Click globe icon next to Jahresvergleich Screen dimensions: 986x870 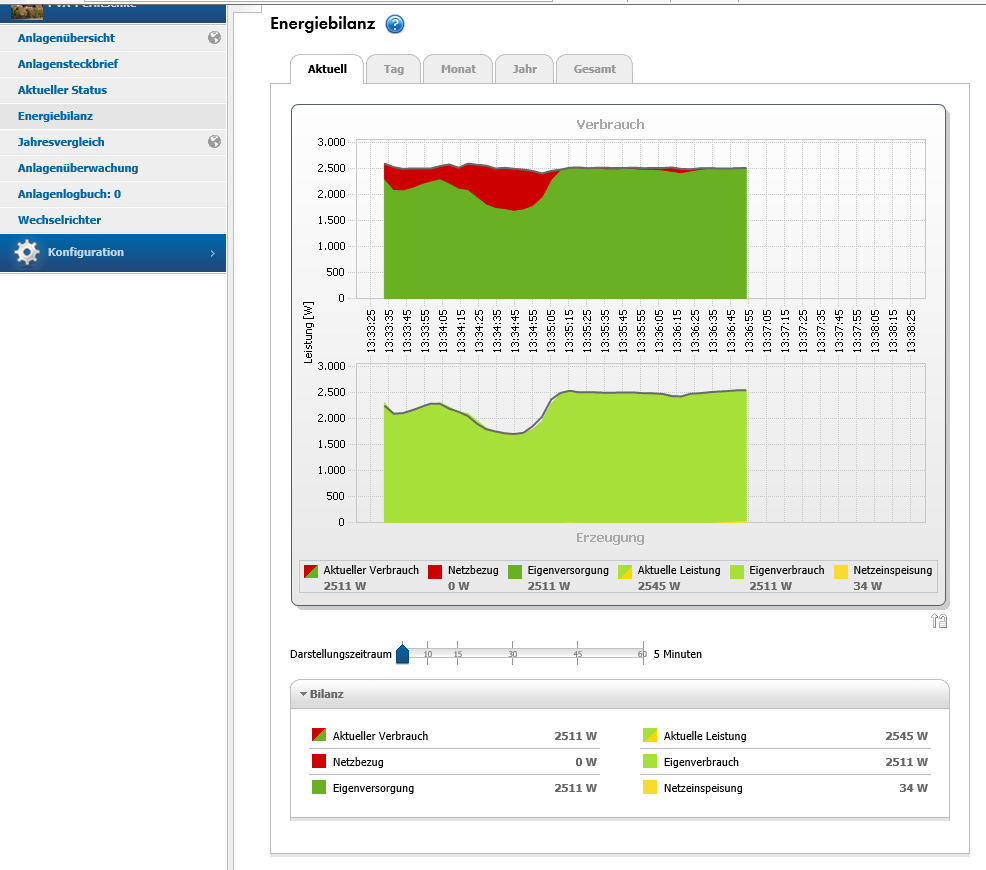(x=214, y=142)
